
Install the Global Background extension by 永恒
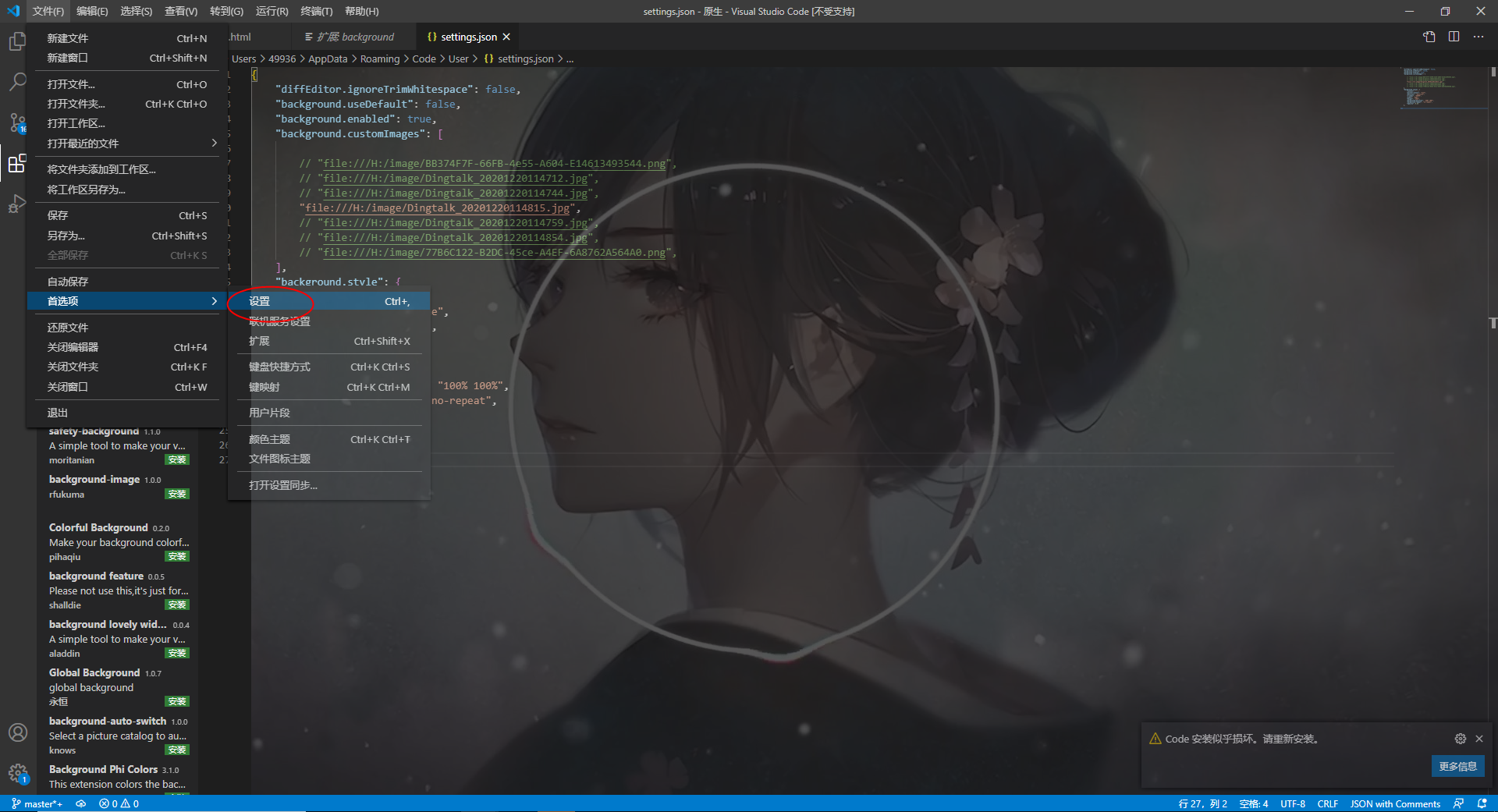point(176,700)
